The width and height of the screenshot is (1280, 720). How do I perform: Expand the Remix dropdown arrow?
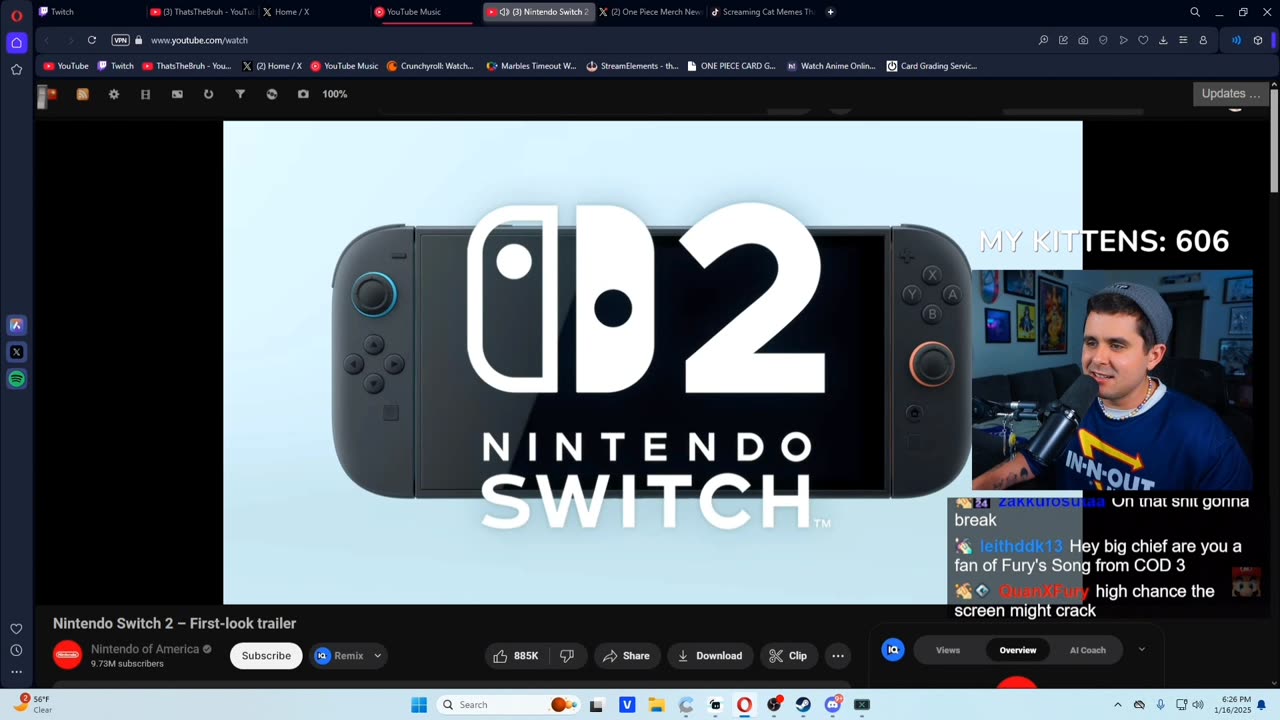click(377, 656)
